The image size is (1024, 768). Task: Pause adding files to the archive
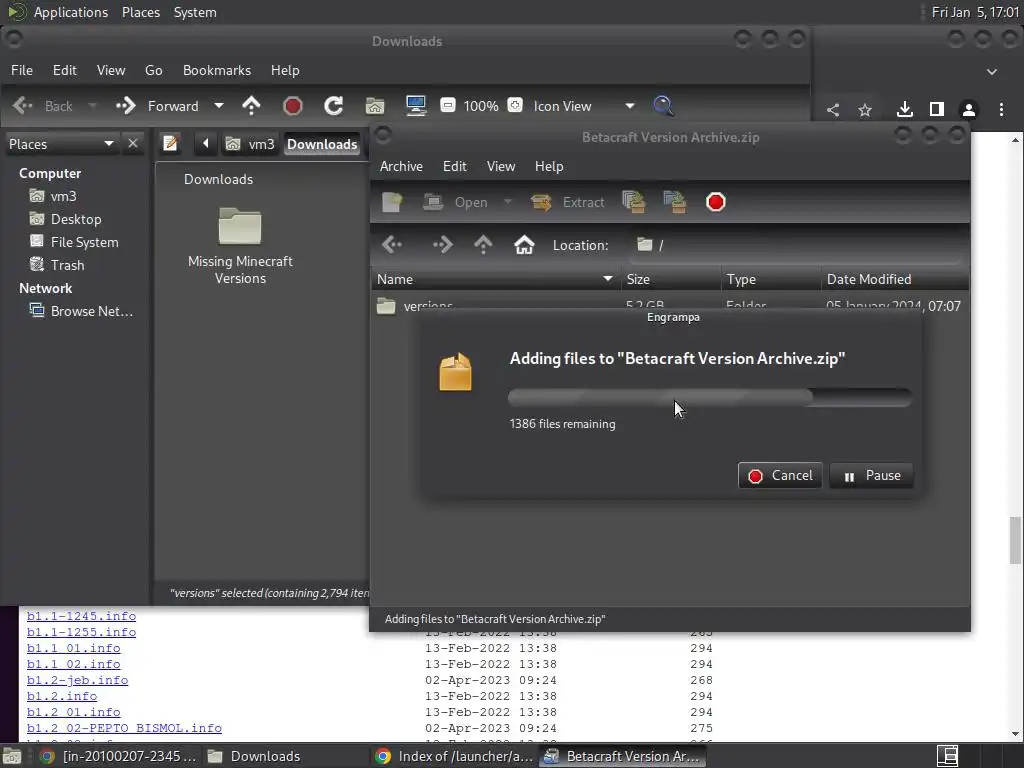click(x=871, y=475)
